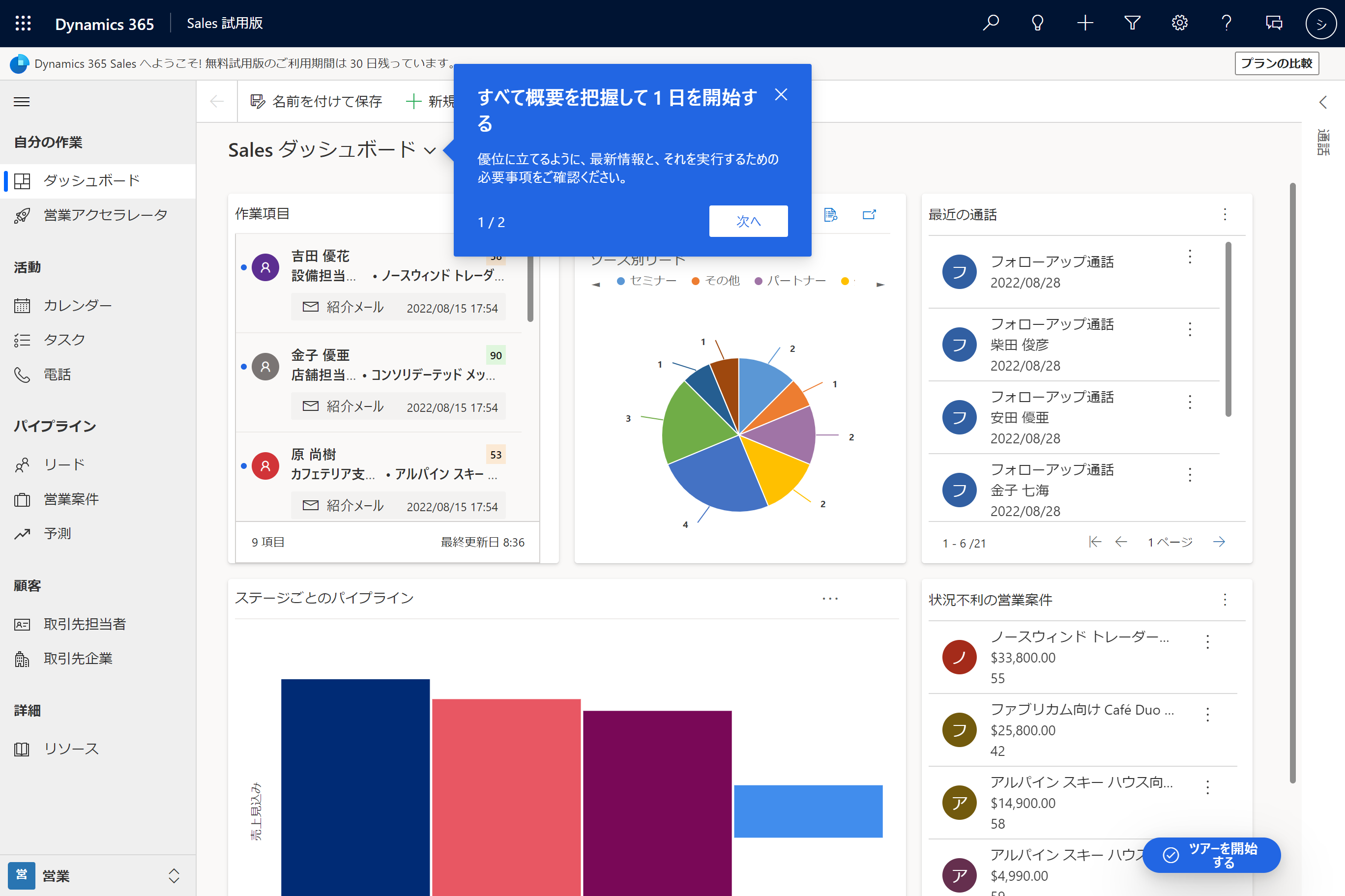Viewport: 1345px width, 896px height.
Task: Open 状況不利の営業案件 more options
Action: (1225, 600)
